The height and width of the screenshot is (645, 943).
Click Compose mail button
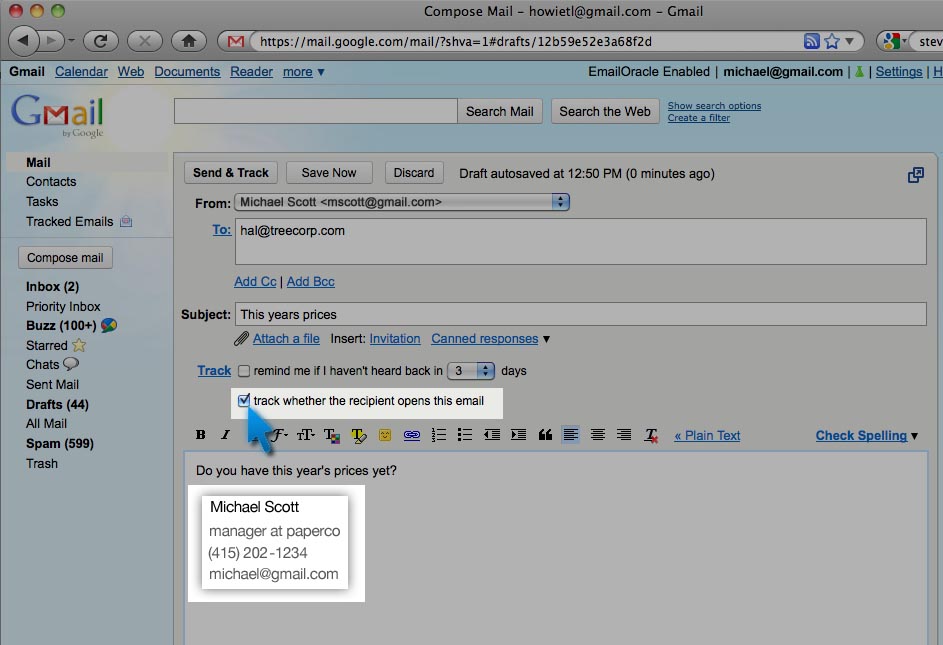pos(65,258)
